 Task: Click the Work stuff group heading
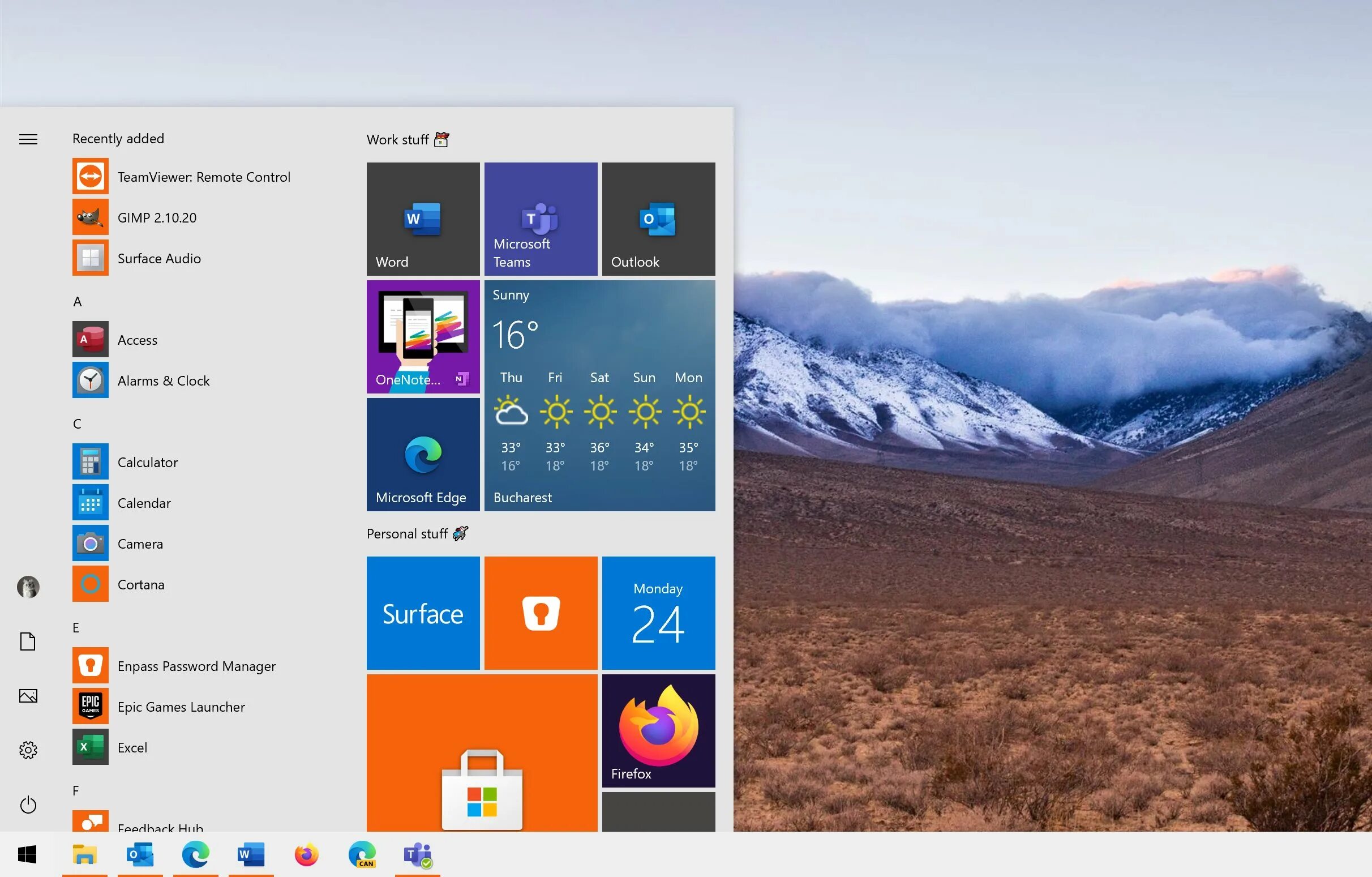[x=398, y=140]
